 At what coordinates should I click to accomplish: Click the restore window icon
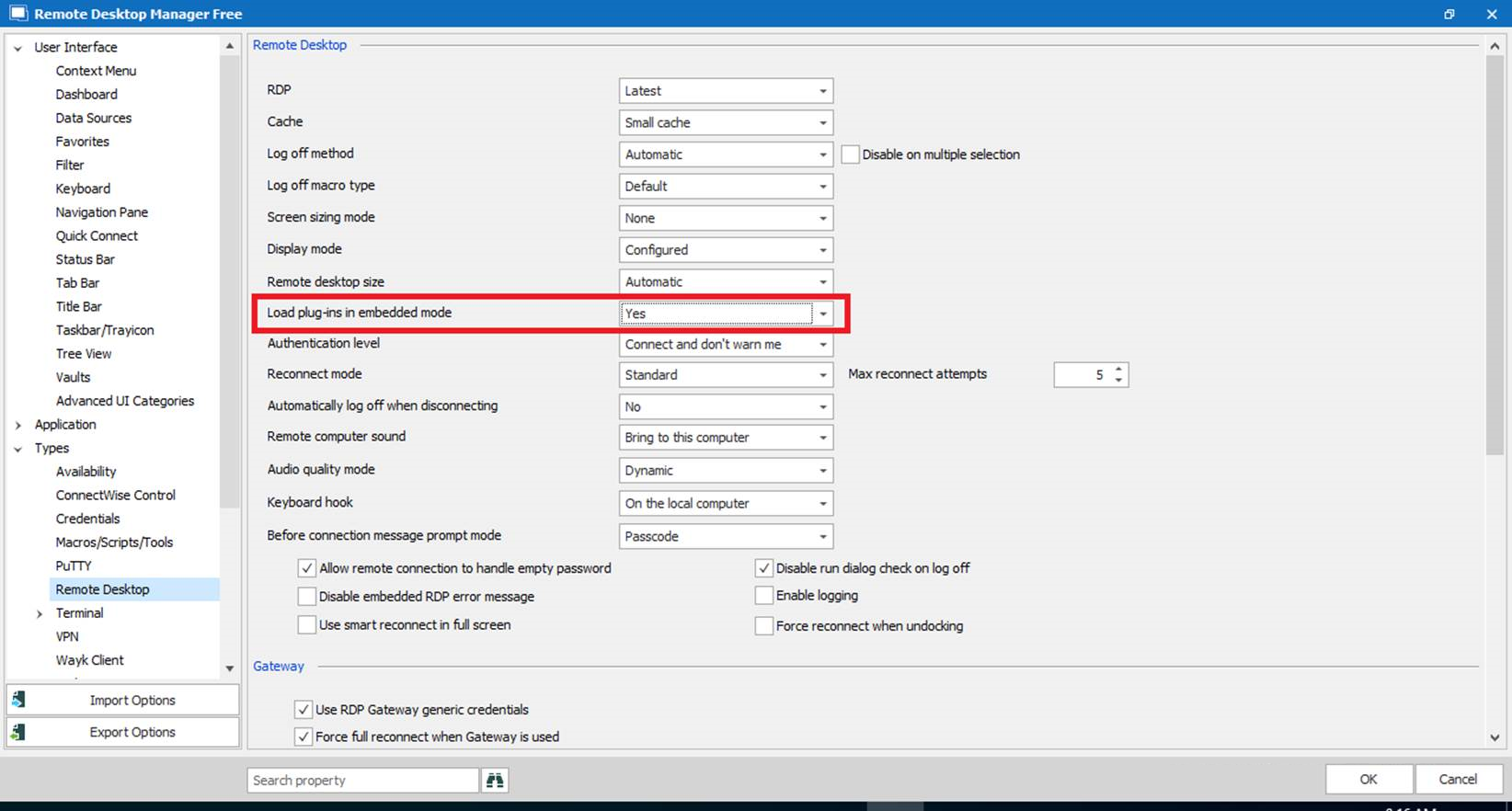click(1449, 14)
